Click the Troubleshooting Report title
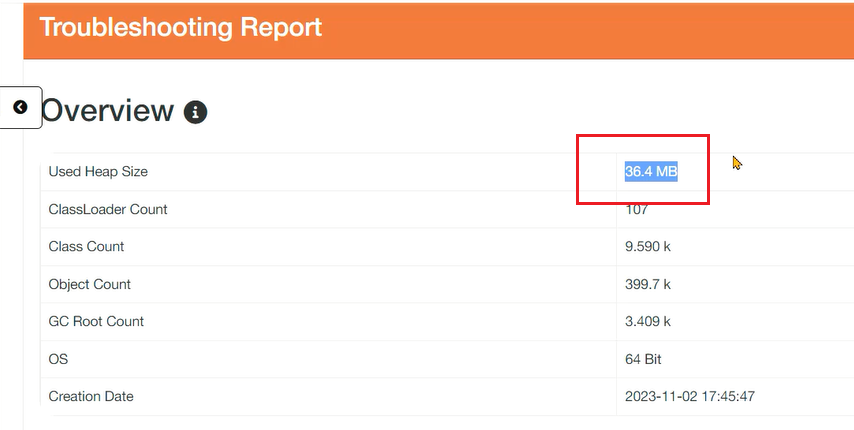This screenshot has width=854, height=430. [181, 27]
